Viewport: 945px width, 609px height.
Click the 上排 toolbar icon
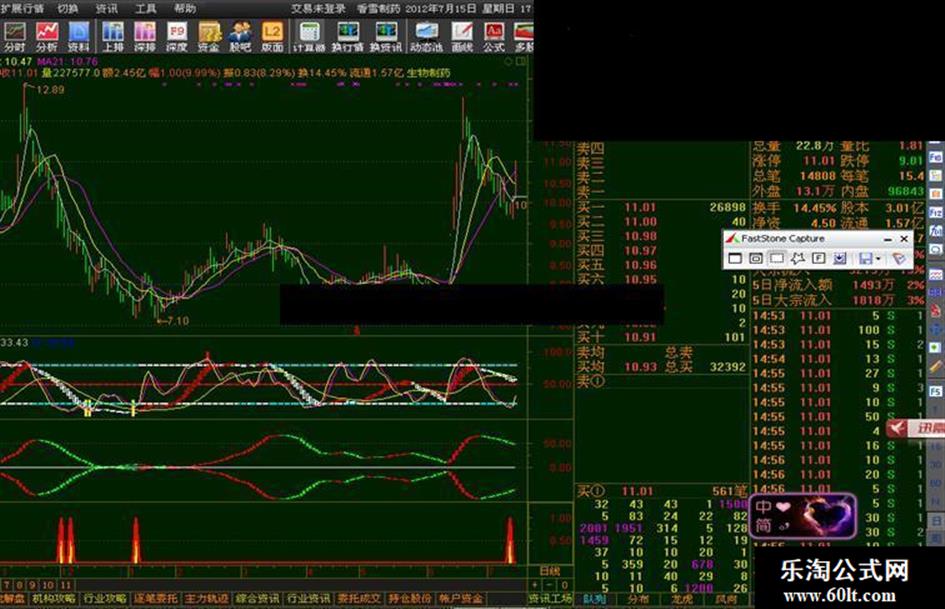(113, 36)
